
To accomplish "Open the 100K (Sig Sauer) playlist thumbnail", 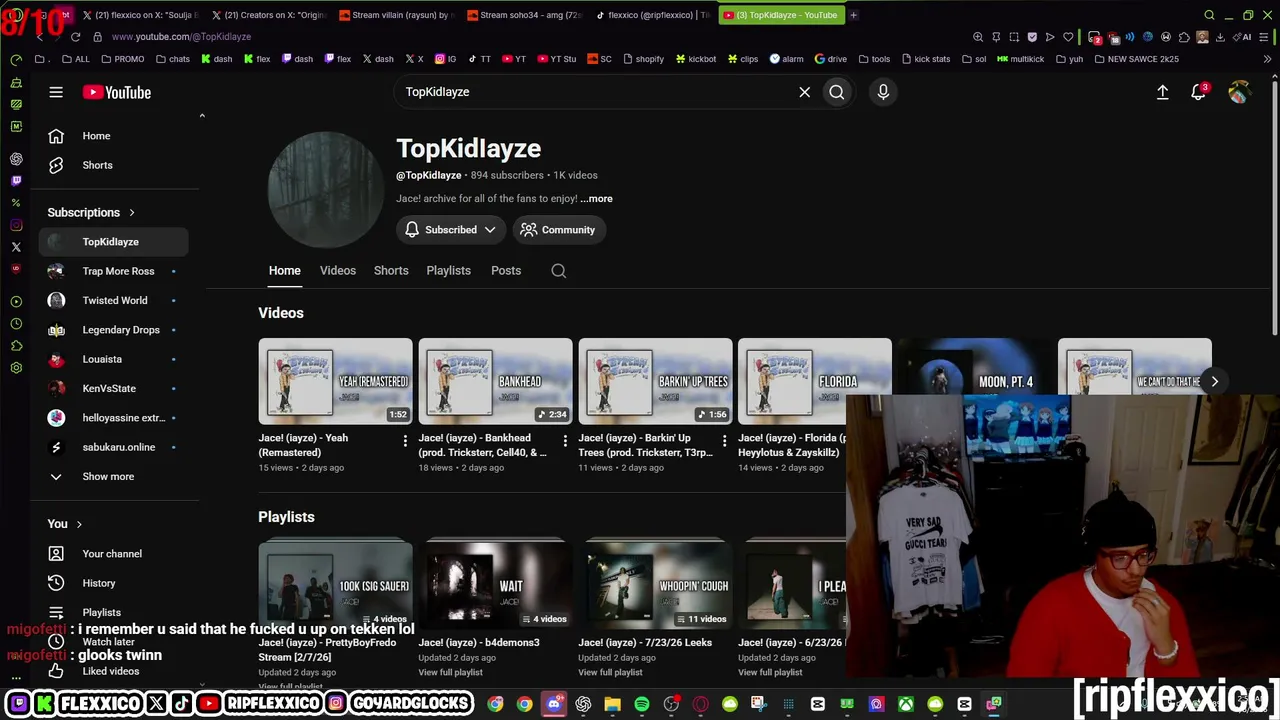I will point(335,584).
